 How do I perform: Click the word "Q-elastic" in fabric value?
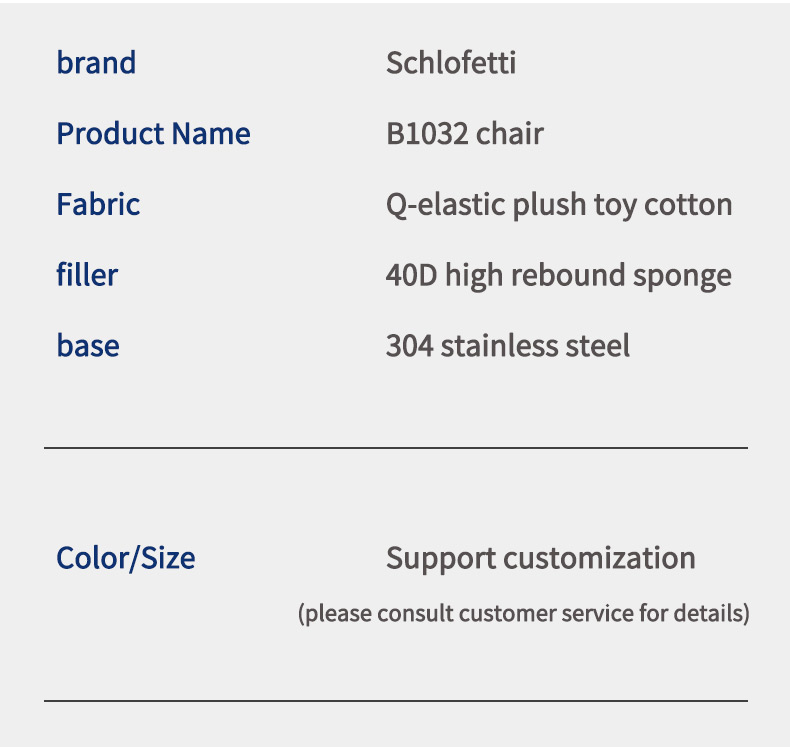click(445, 205)
